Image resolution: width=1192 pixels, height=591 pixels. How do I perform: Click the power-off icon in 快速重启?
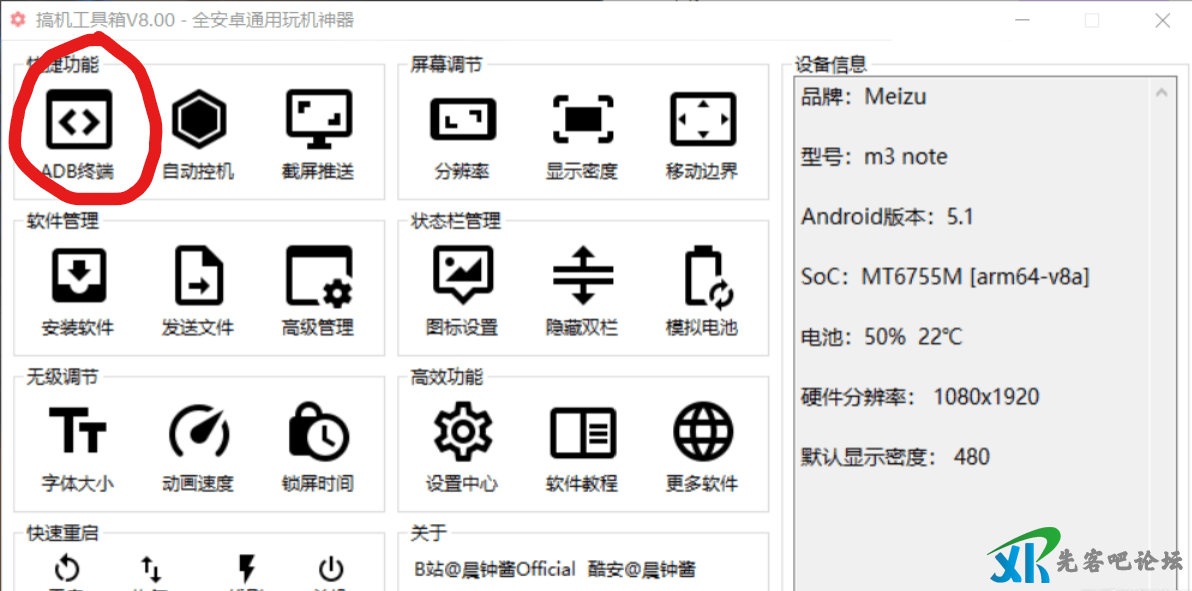pos(331,570)
